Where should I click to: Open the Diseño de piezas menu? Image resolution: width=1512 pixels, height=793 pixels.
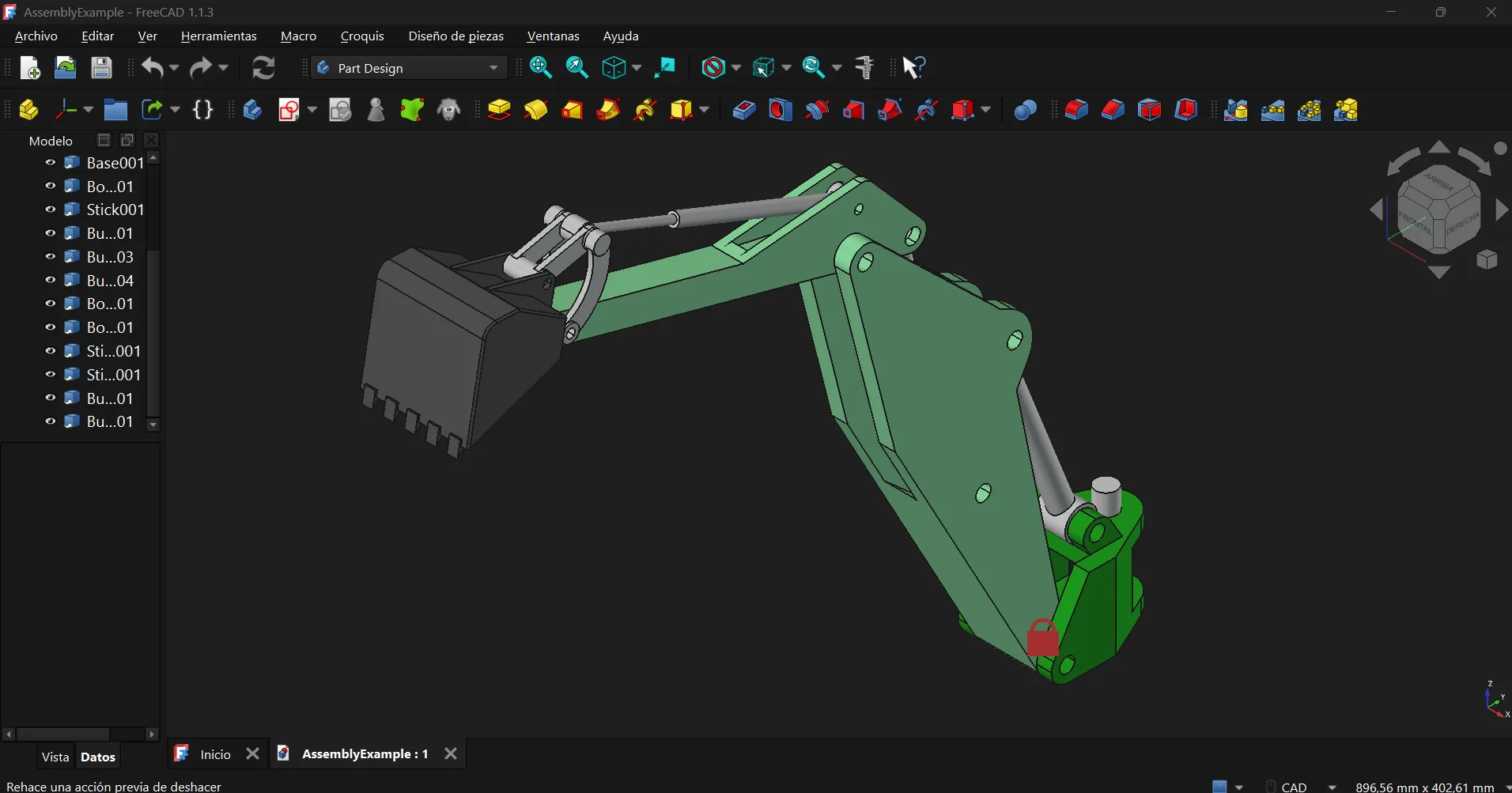click(455, 36)
